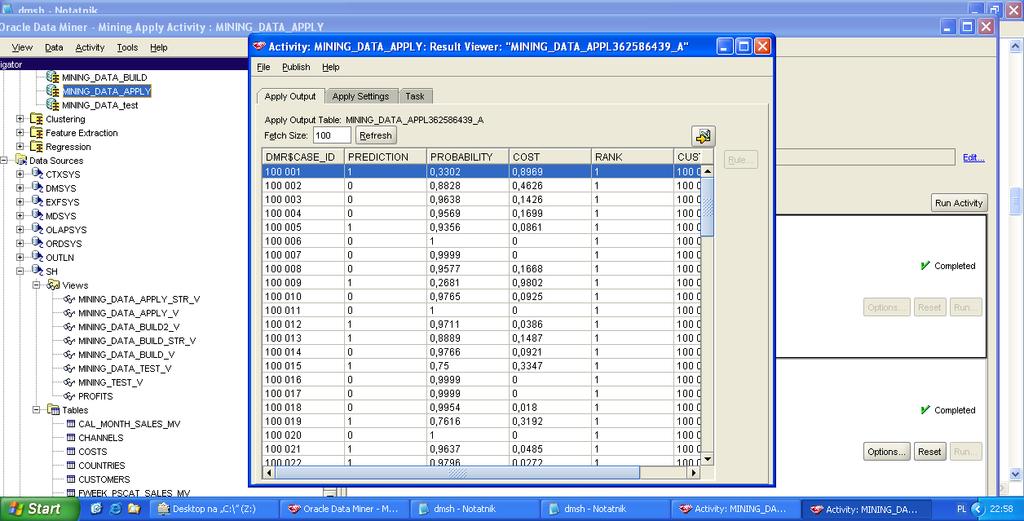Click the MINING_TEST_V view icon

pyautogui.click(x=69, y=383)
